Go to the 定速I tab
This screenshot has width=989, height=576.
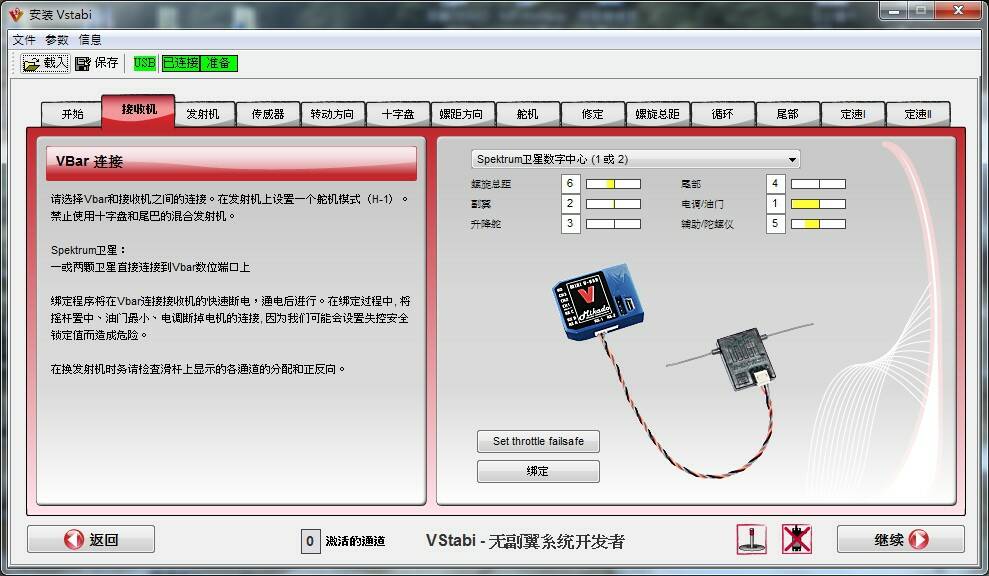853,114
